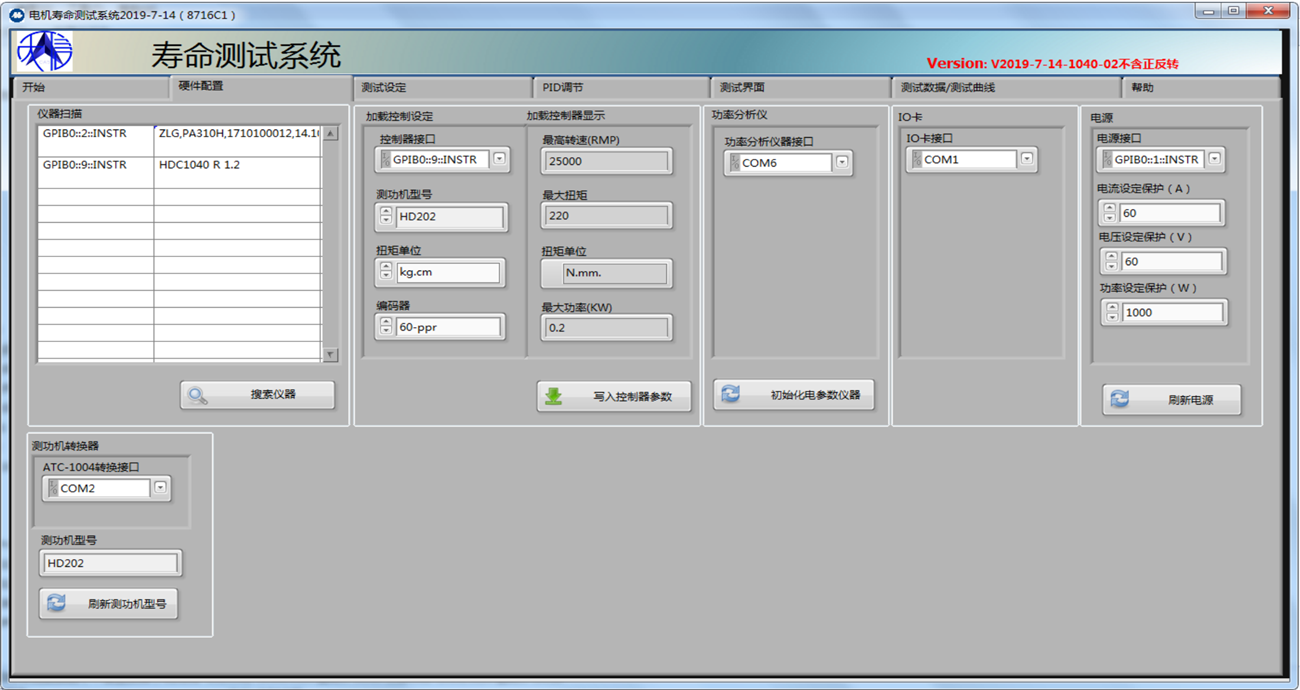Click the green download arrow icon for writing controller parameters
This screenshot has width=1300, height=690.
tap(553, 397)
